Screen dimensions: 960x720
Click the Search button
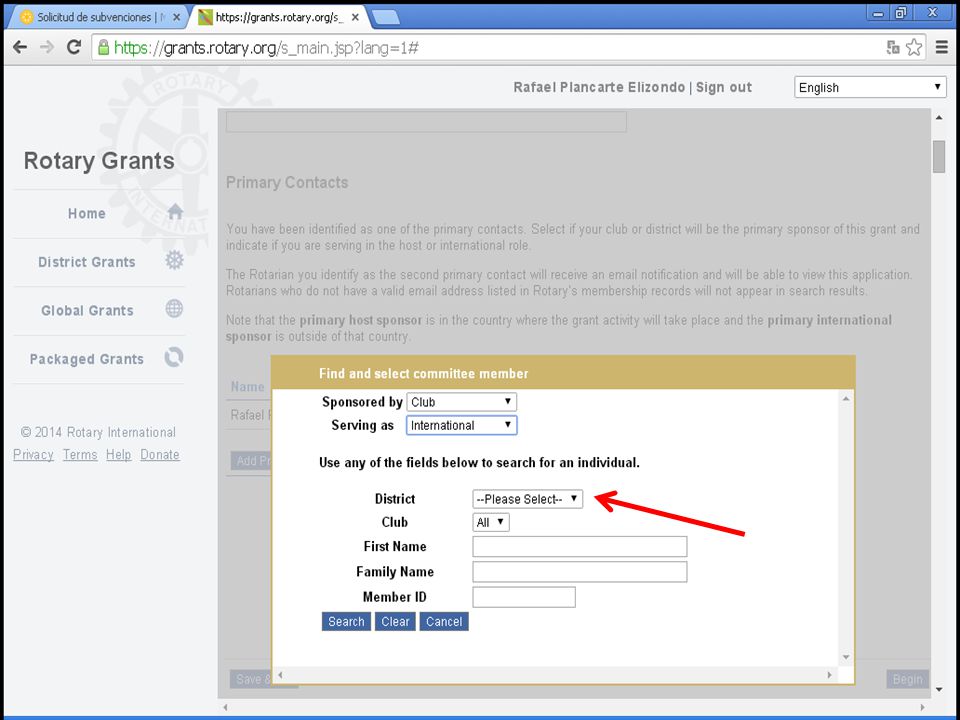pos(346,621)
